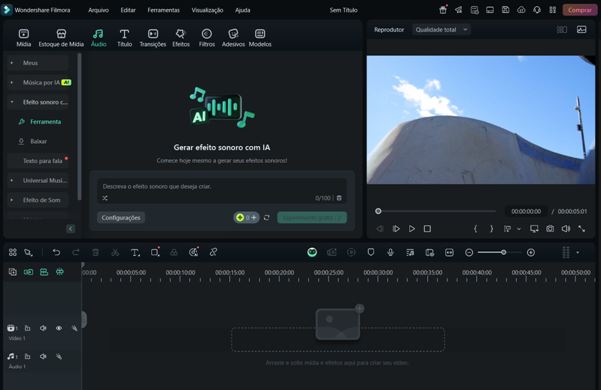The height and width of the screenshot is (390, 603).
Task: Expand the Universal Music category
Action: click(x=12, y=180)
